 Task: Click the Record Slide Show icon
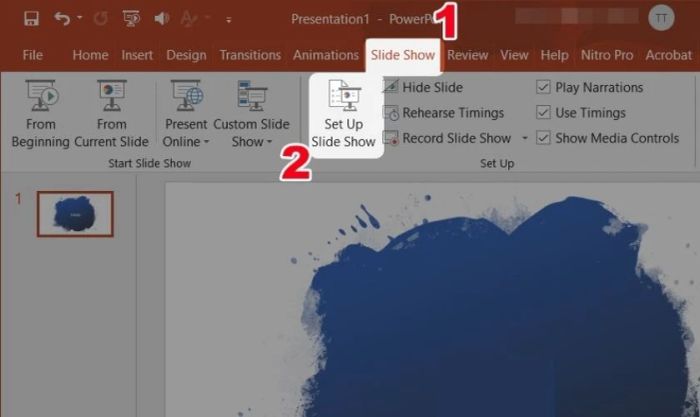(391, 138)
